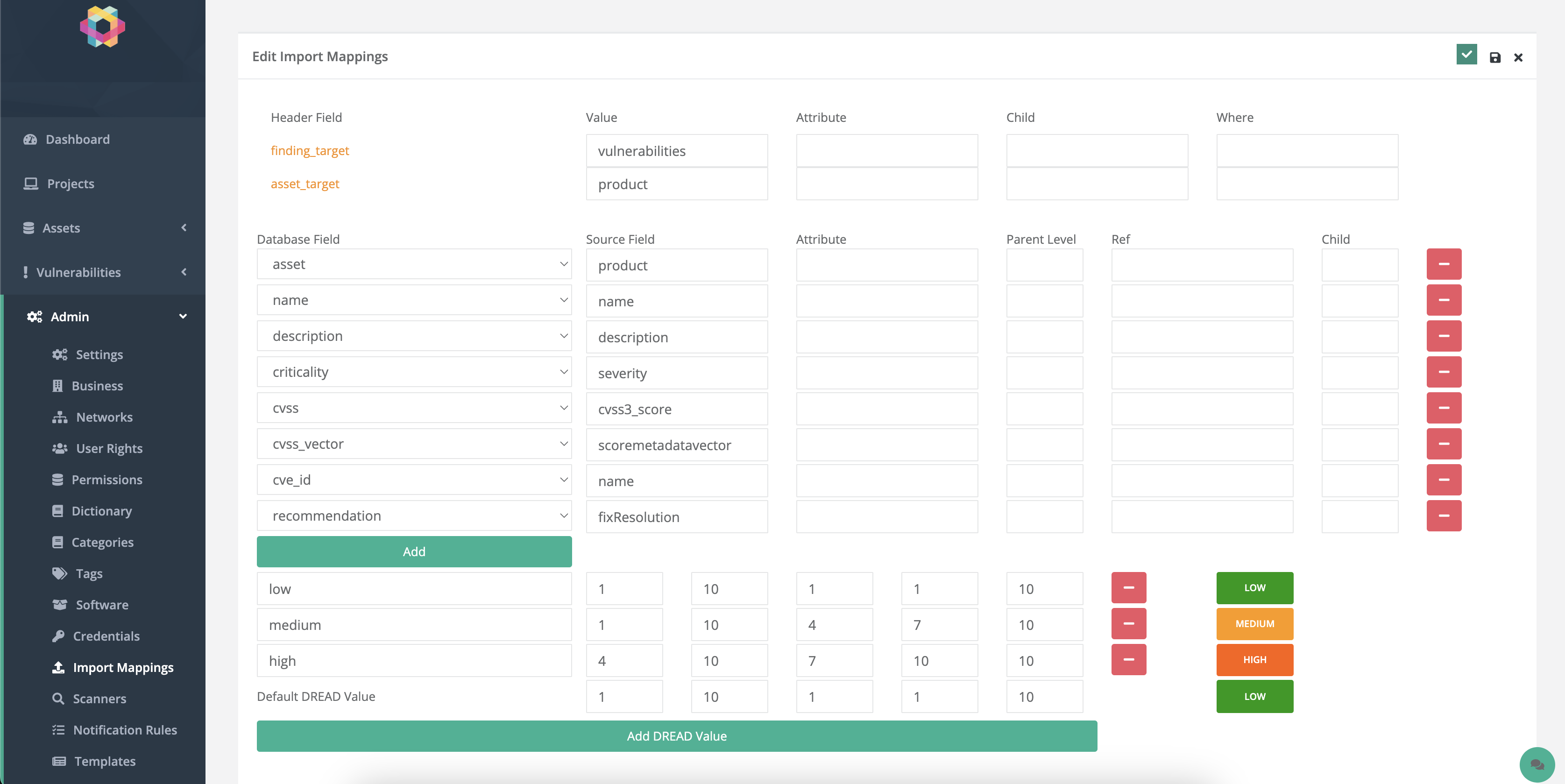Click the save disk icon
This screenshot has width=1565, height=784.
point(1495,58)
